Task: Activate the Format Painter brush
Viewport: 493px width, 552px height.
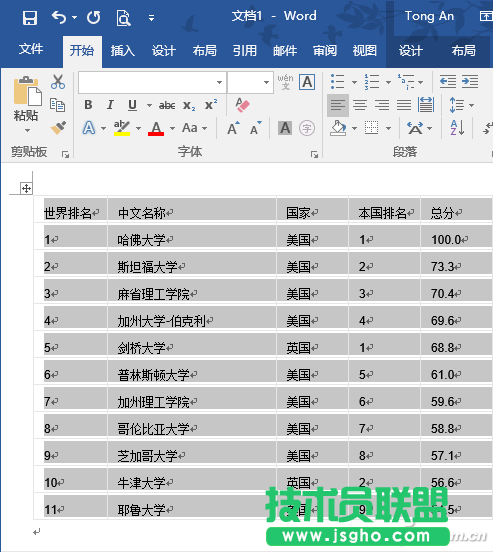Action: (x=58, y=128)
